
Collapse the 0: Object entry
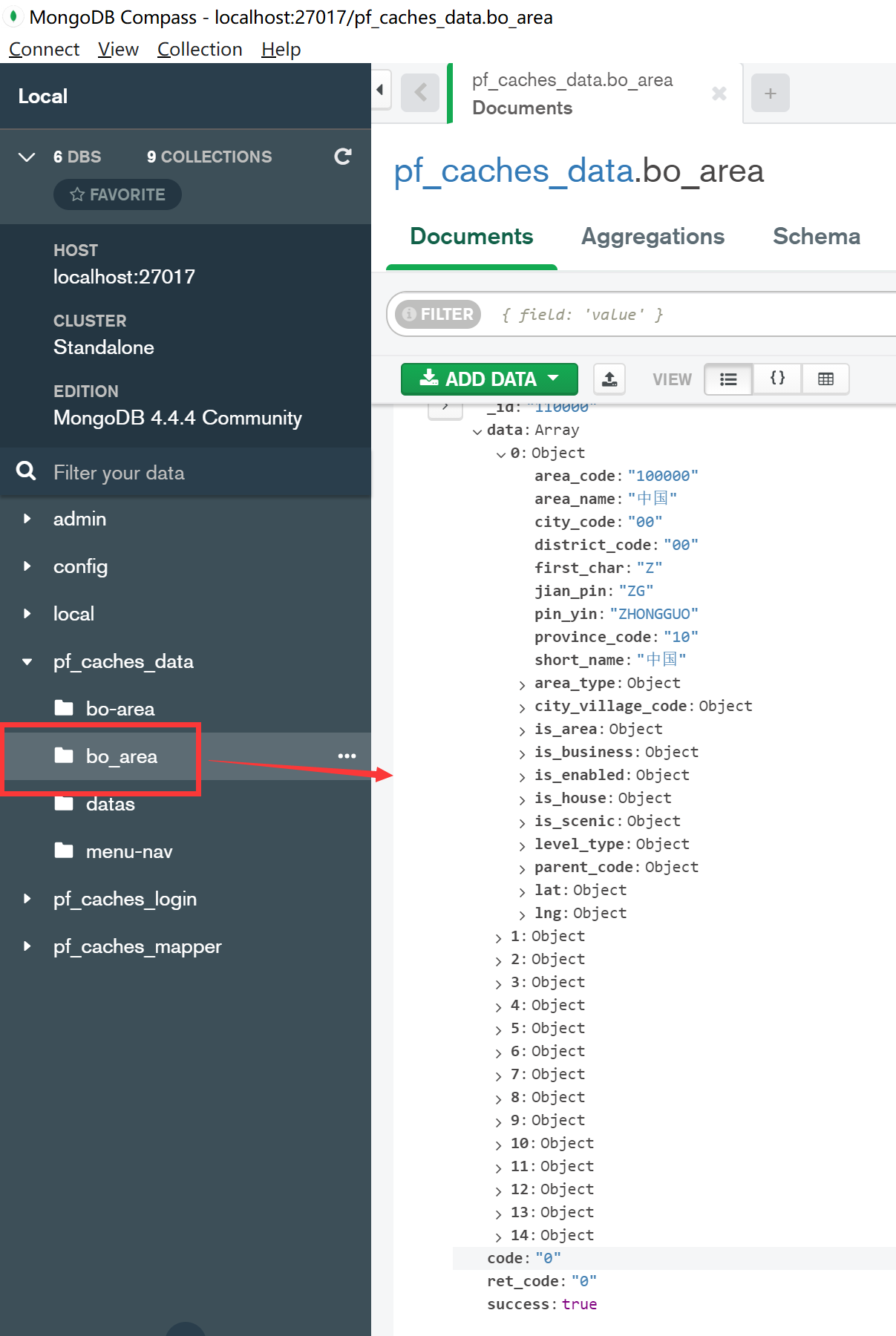pos(501,454)
